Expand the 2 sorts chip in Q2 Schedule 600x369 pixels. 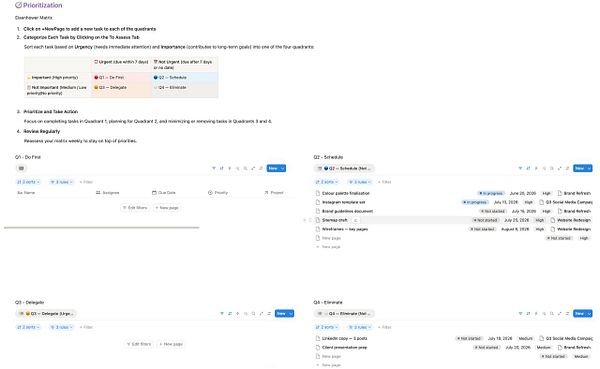click(x=326, y=182)
